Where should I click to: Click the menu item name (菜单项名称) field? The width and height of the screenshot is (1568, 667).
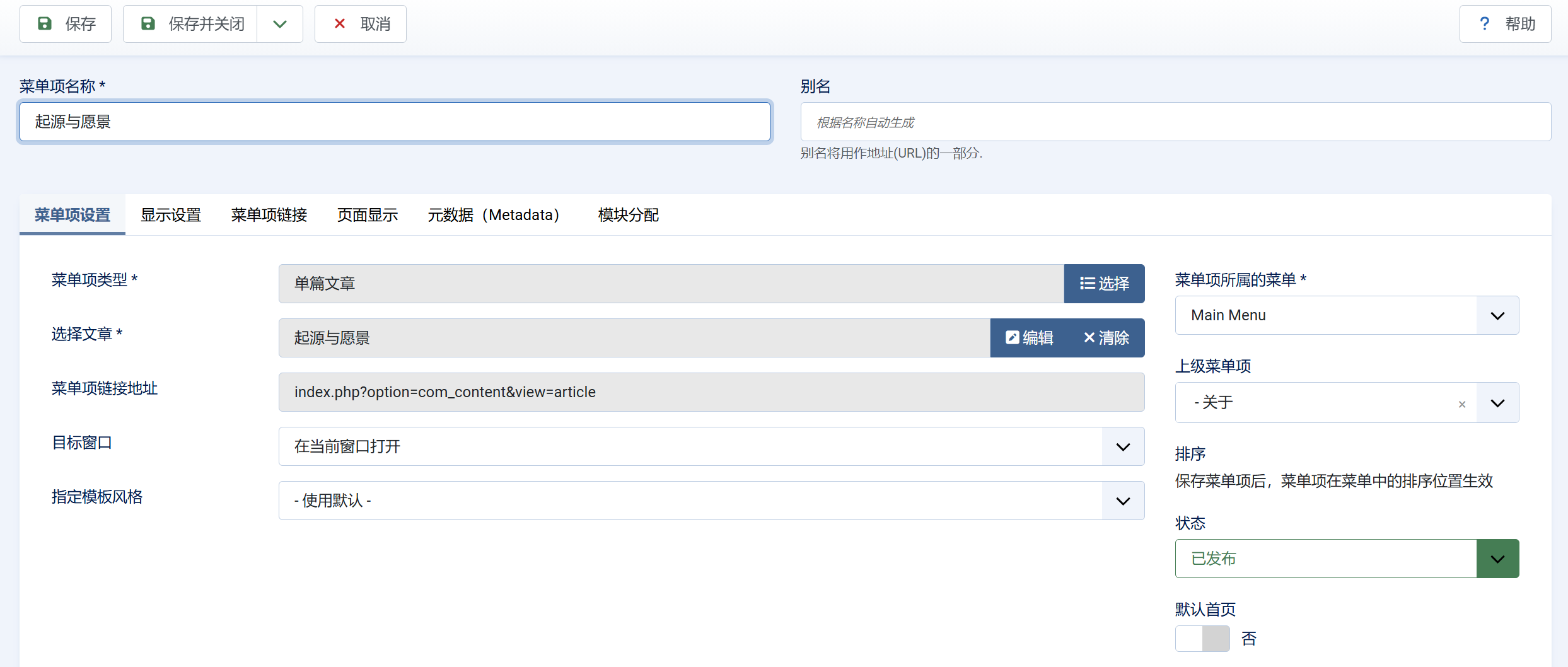[x=395, y=122]
